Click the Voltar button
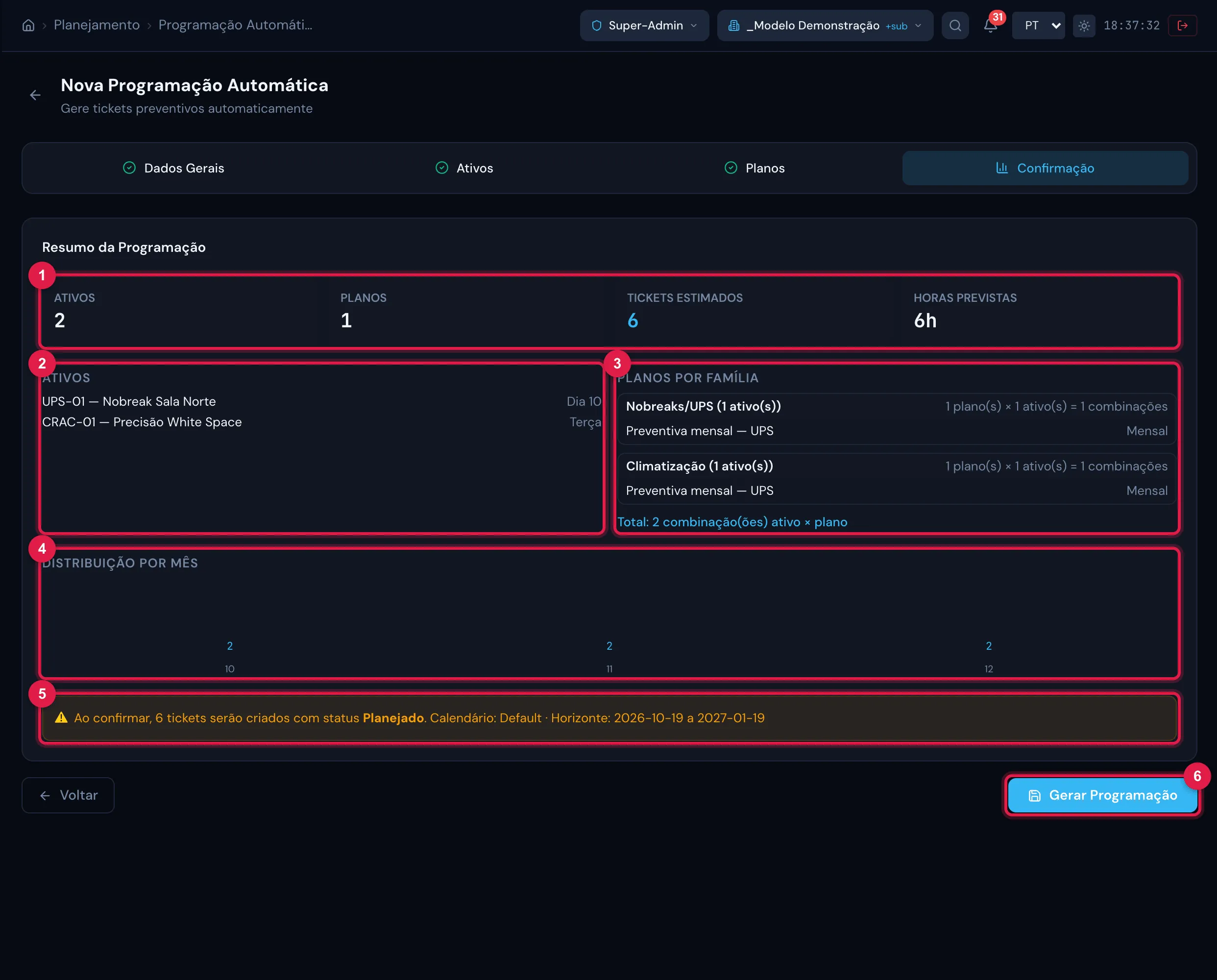 tap(68, 795)
